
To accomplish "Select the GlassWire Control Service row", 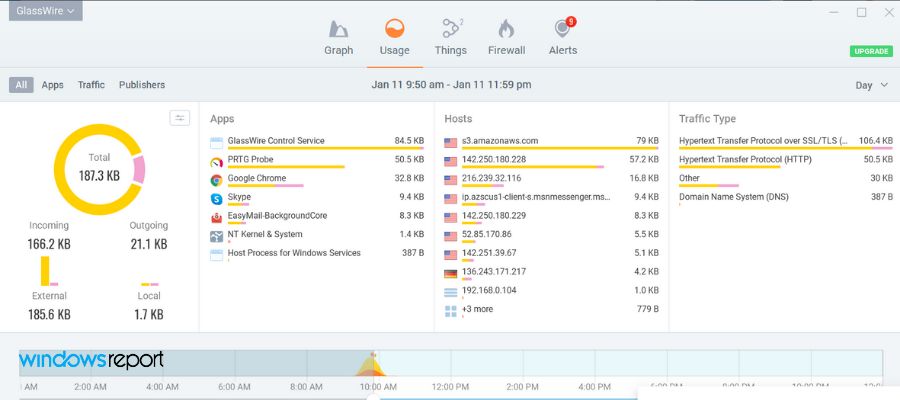I will (317, 142).
